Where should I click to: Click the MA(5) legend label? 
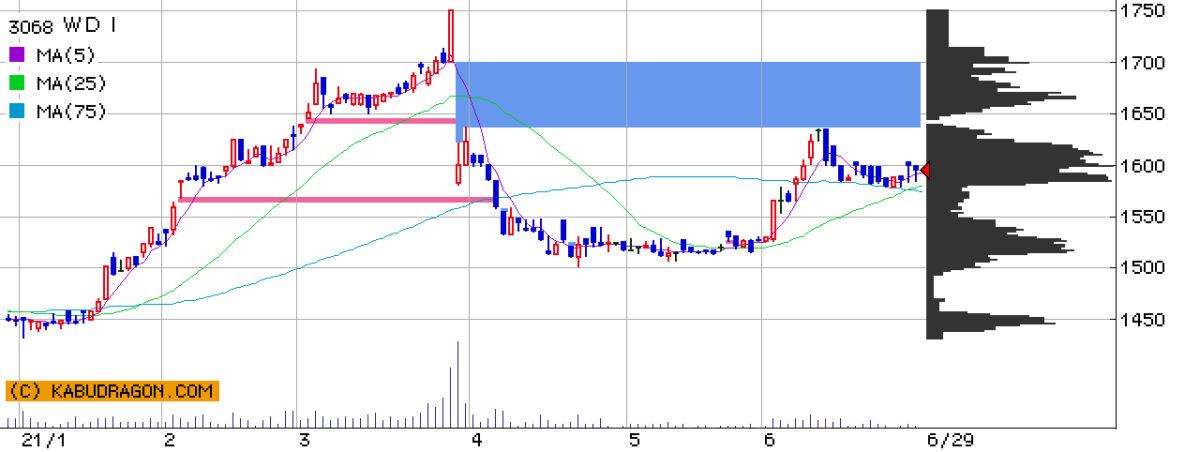pos(66,54)
